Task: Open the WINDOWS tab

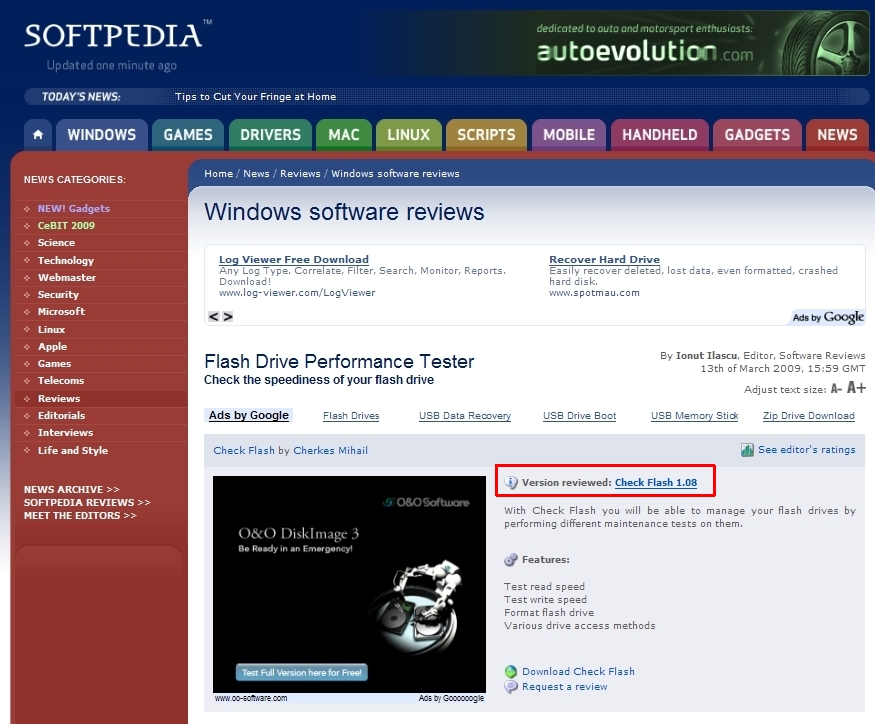Action: (102, 135)
